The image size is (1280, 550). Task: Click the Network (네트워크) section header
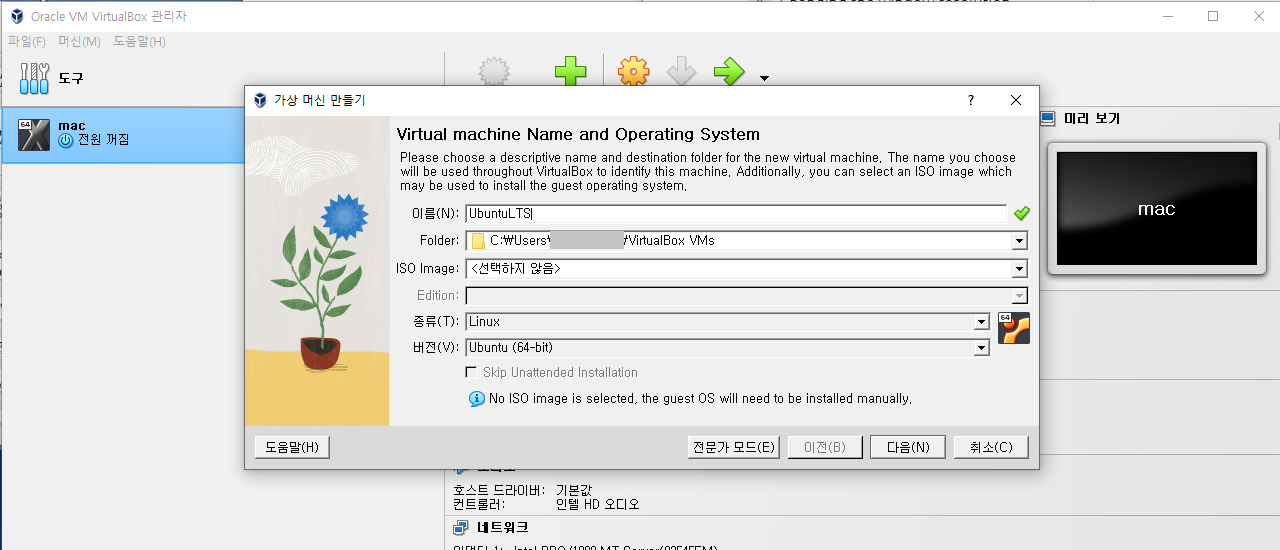coord(503,527)
